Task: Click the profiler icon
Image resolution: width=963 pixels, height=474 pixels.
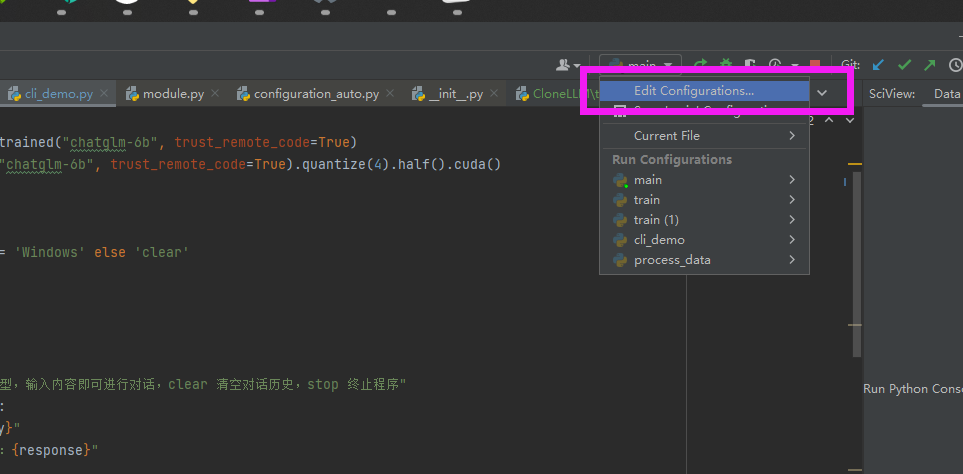Action: pos(775,64)
